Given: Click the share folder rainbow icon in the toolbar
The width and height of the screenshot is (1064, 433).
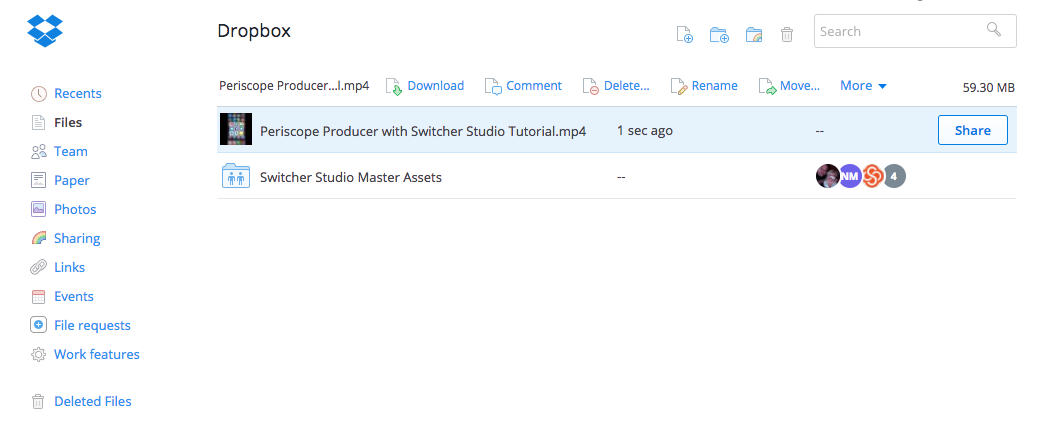Looking at the screenshot, I should point(754,35).
